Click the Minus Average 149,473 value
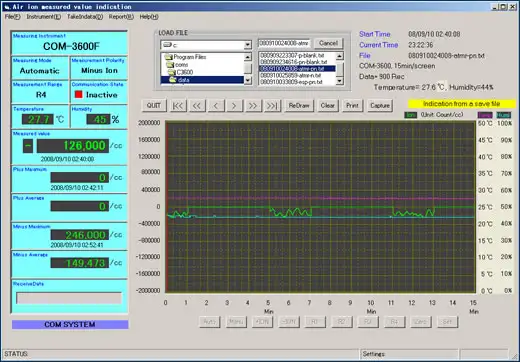Screen dimensions: 520x362 [80, 263]
